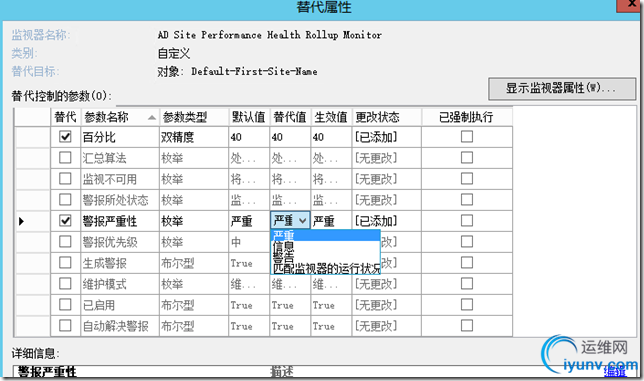Check 已强制执行 for 汇总算法 row
The height and width of the screenshot is (381, 644).
click(467, 158)
